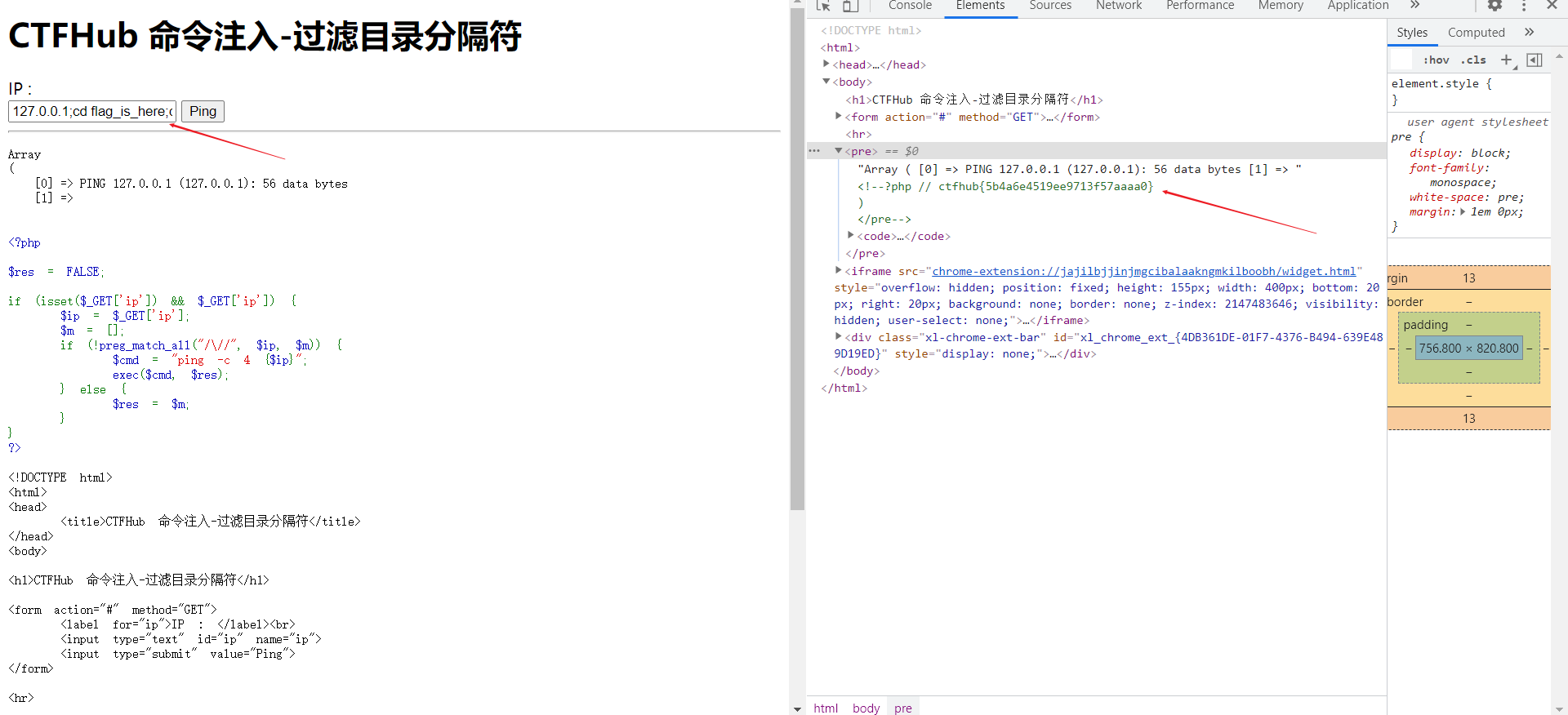Image resolution: width=1568 pixels, height=715 pixels.
Task: Click the styles filter box
Action: point(1401,60)
